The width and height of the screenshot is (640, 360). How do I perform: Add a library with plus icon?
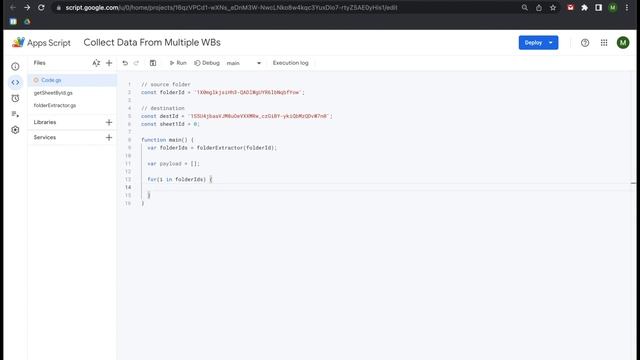point(109,122)
